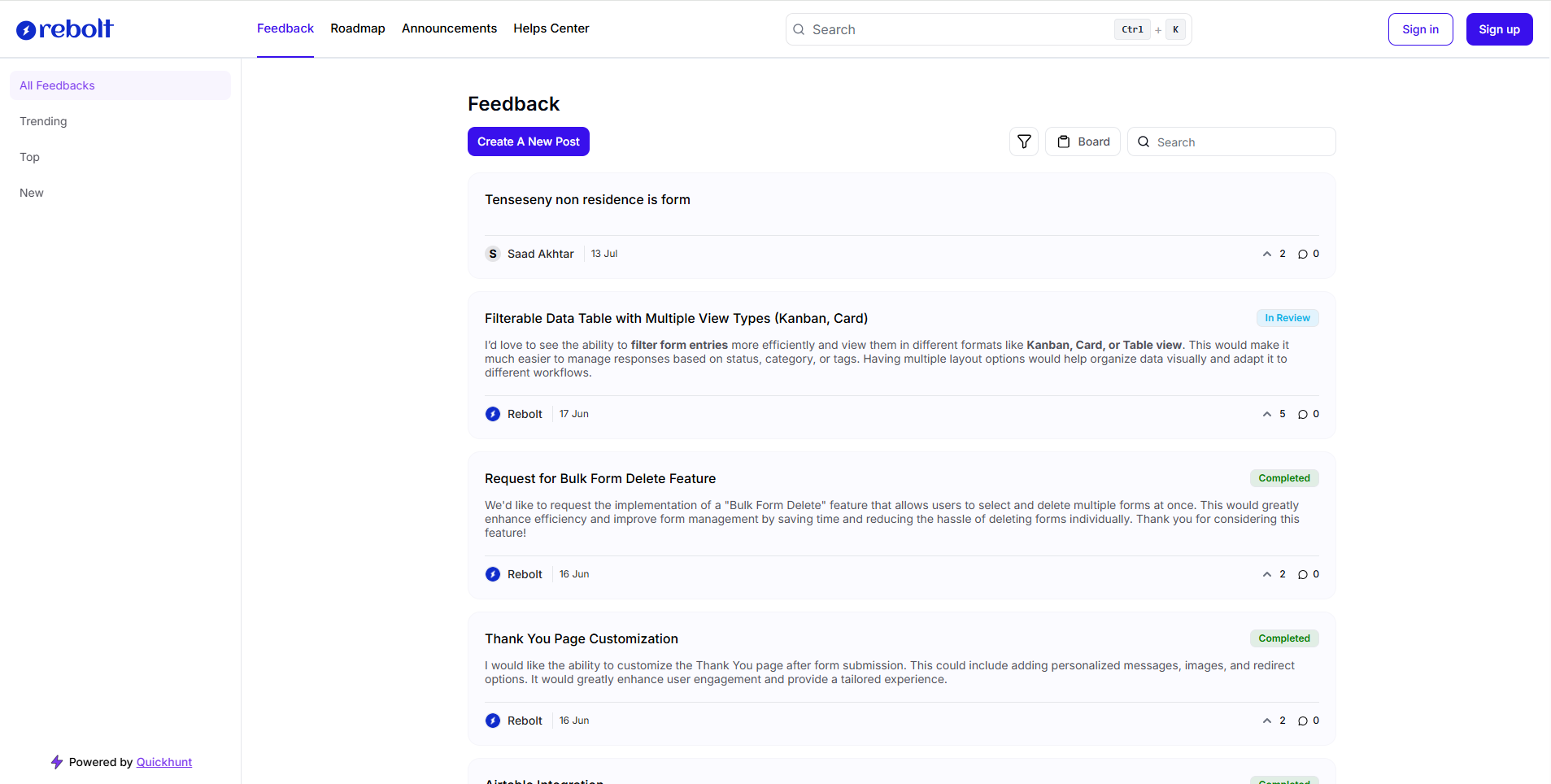This screenshot has height=784, width=1551.
Task: Select New in sidebar
Action: [120, 193]
